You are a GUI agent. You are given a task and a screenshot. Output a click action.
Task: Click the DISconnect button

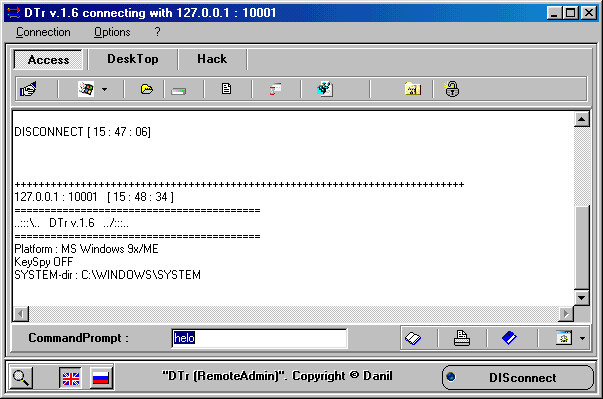(518, 377)
